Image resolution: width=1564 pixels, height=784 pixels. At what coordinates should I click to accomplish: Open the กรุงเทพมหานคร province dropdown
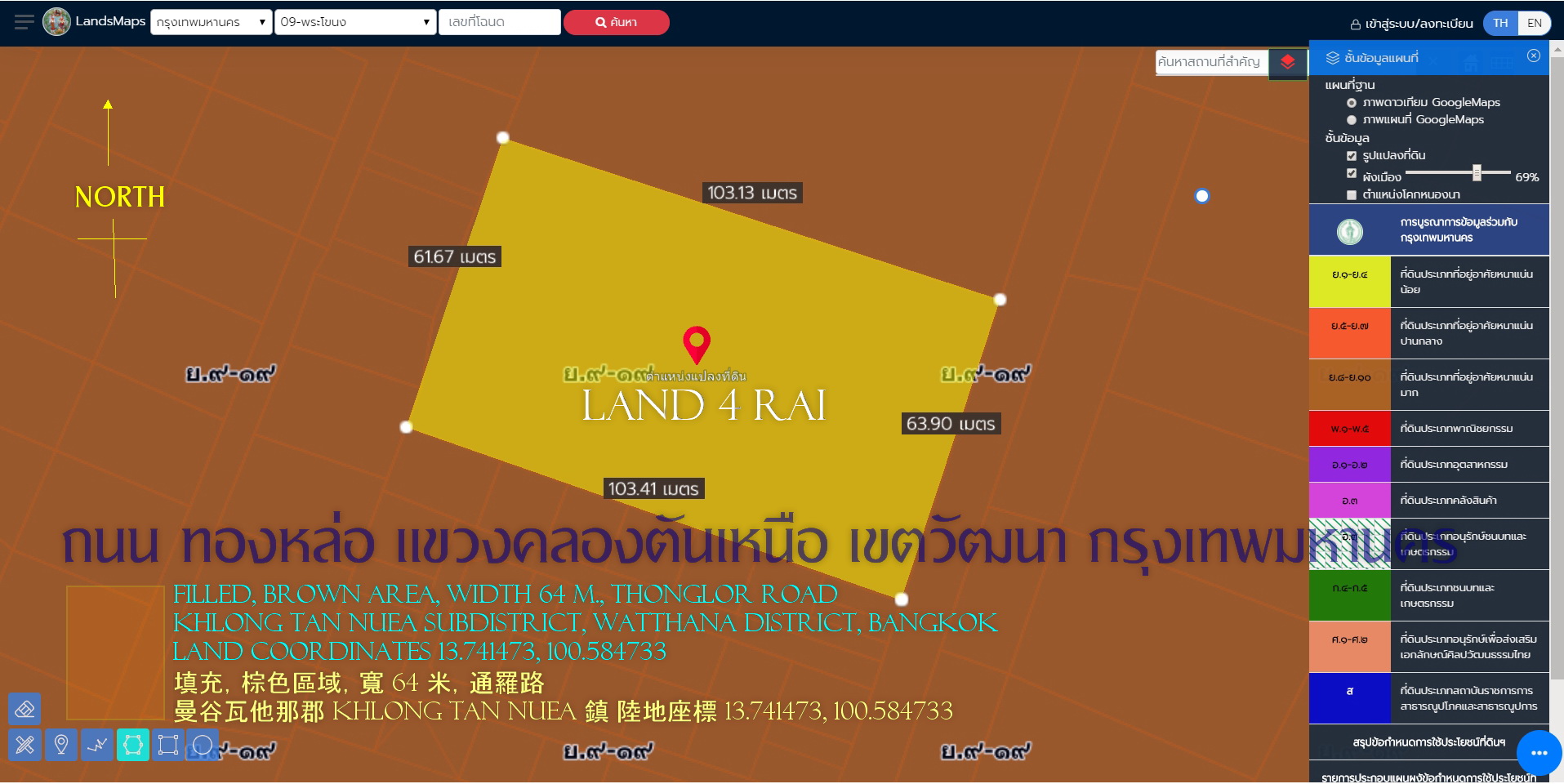211,22
